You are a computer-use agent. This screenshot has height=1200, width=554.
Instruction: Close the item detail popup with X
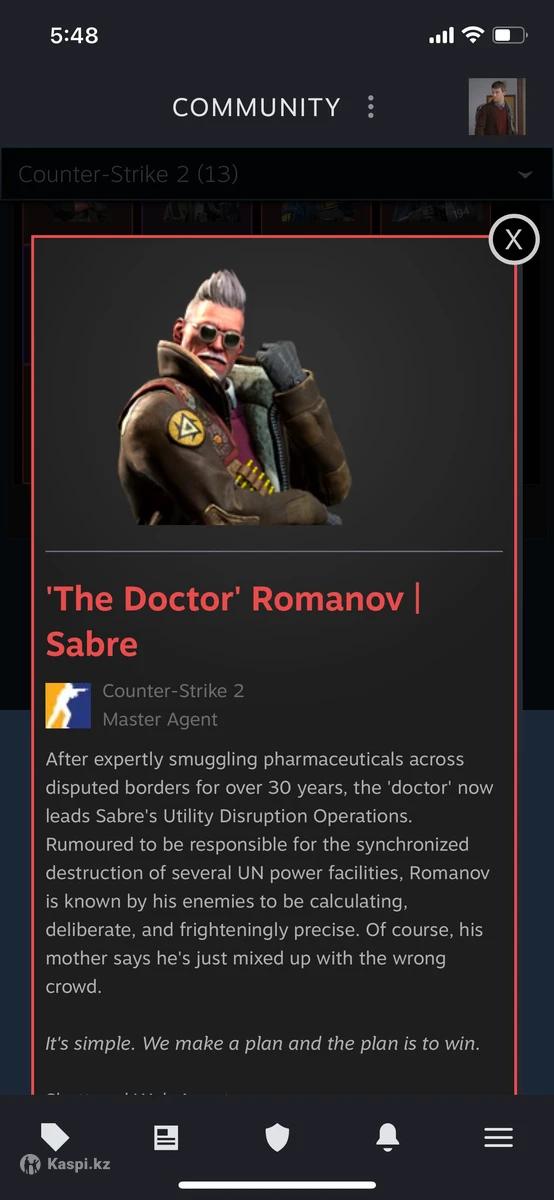514,239
